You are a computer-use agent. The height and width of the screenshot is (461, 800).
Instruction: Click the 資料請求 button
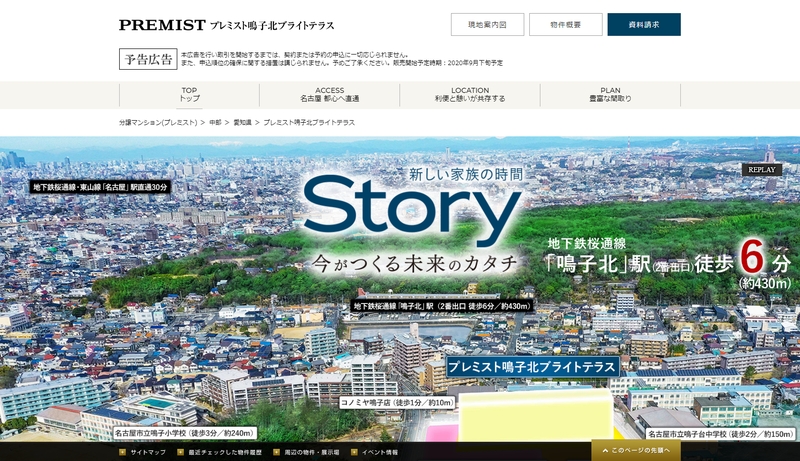(644, 24)
